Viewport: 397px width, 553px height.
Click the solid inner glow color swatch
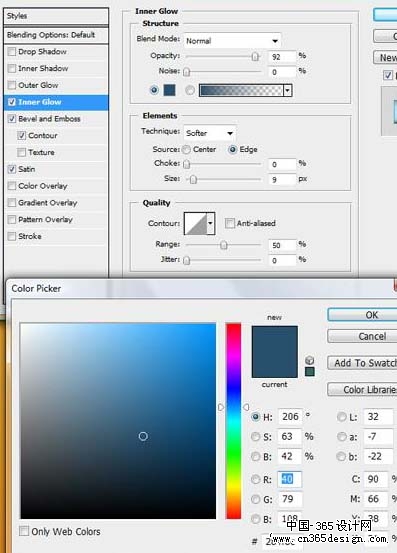click(x=170, y=90)
